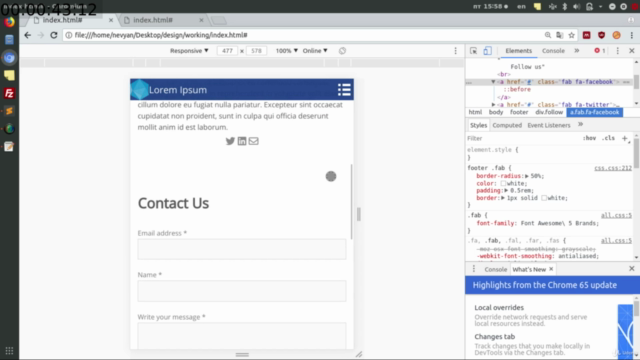Add a new style rule with plus icon
Screen dimensions: 640x360
coord(624,138)
